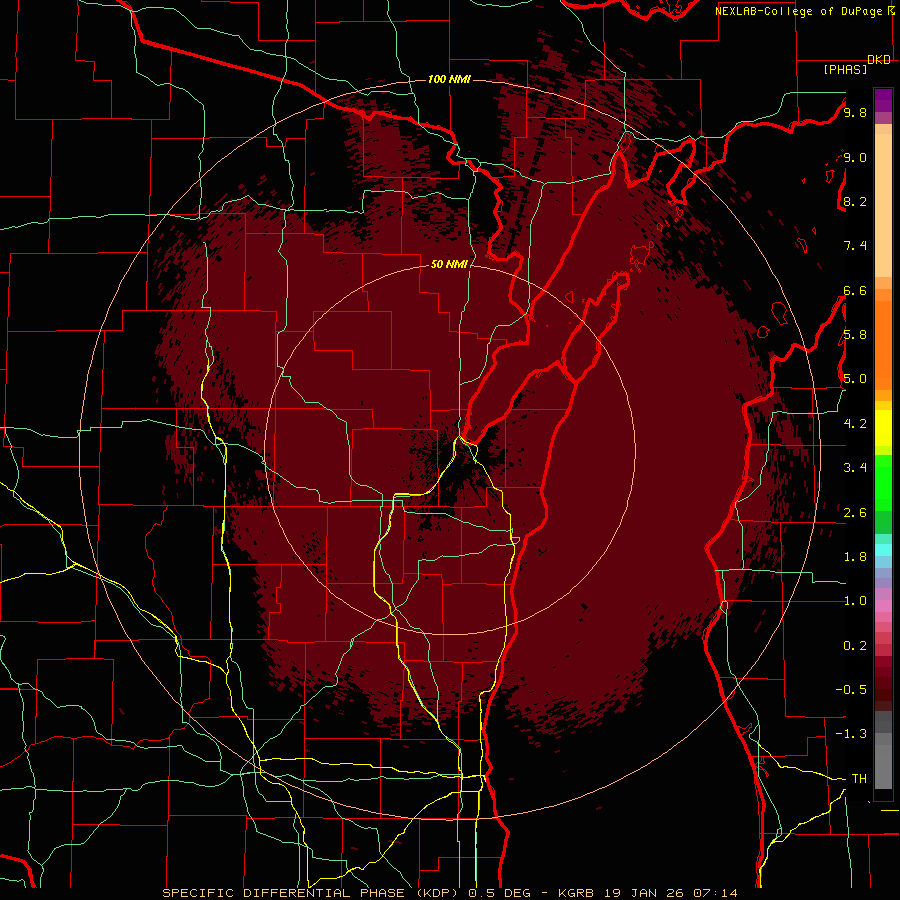This screenshot has height=900, width=900.
Task: Click the orange segment of color bar
Action: point(883,344)
